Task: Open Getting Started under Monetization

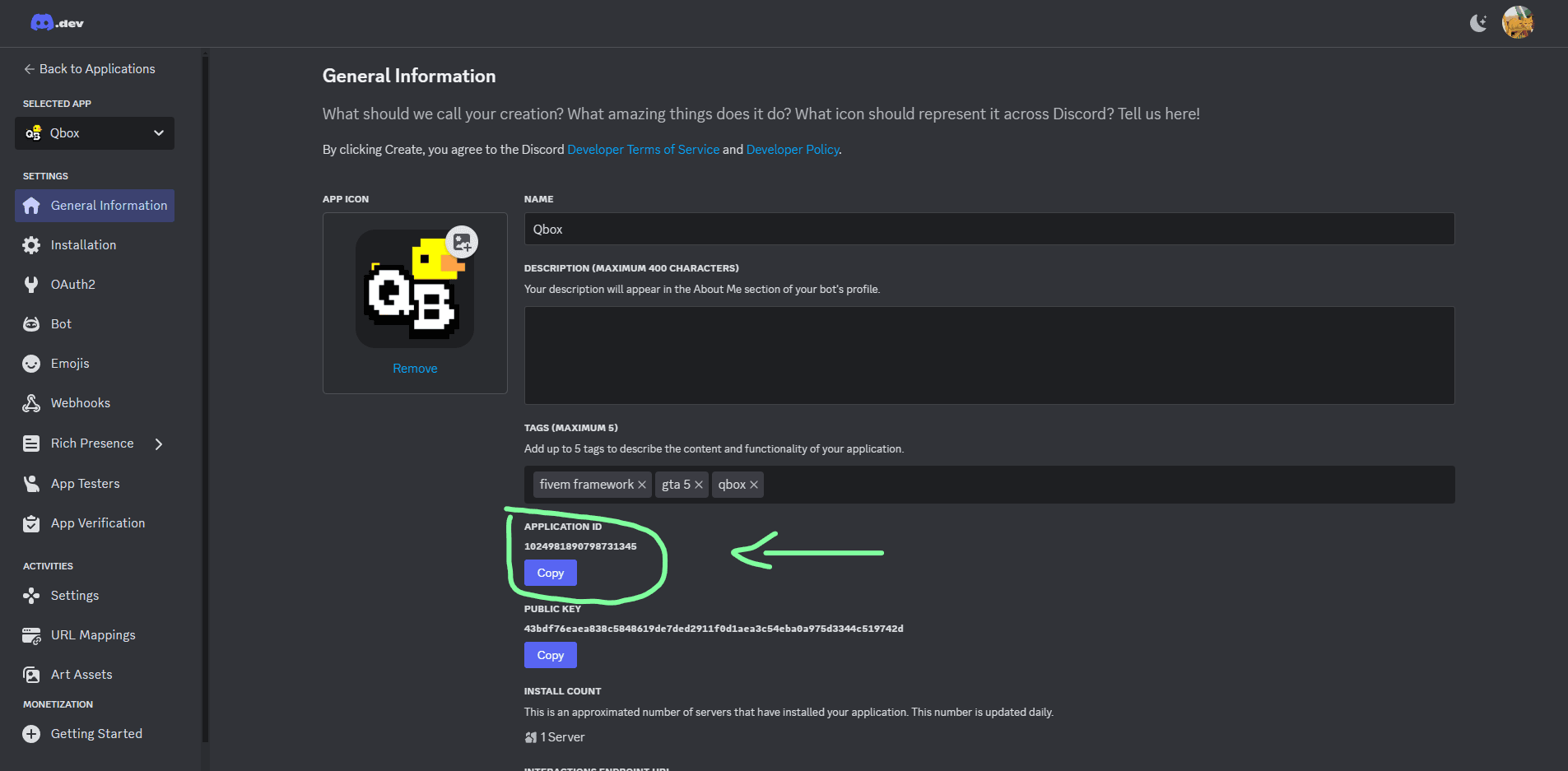Action: [96, 733]
